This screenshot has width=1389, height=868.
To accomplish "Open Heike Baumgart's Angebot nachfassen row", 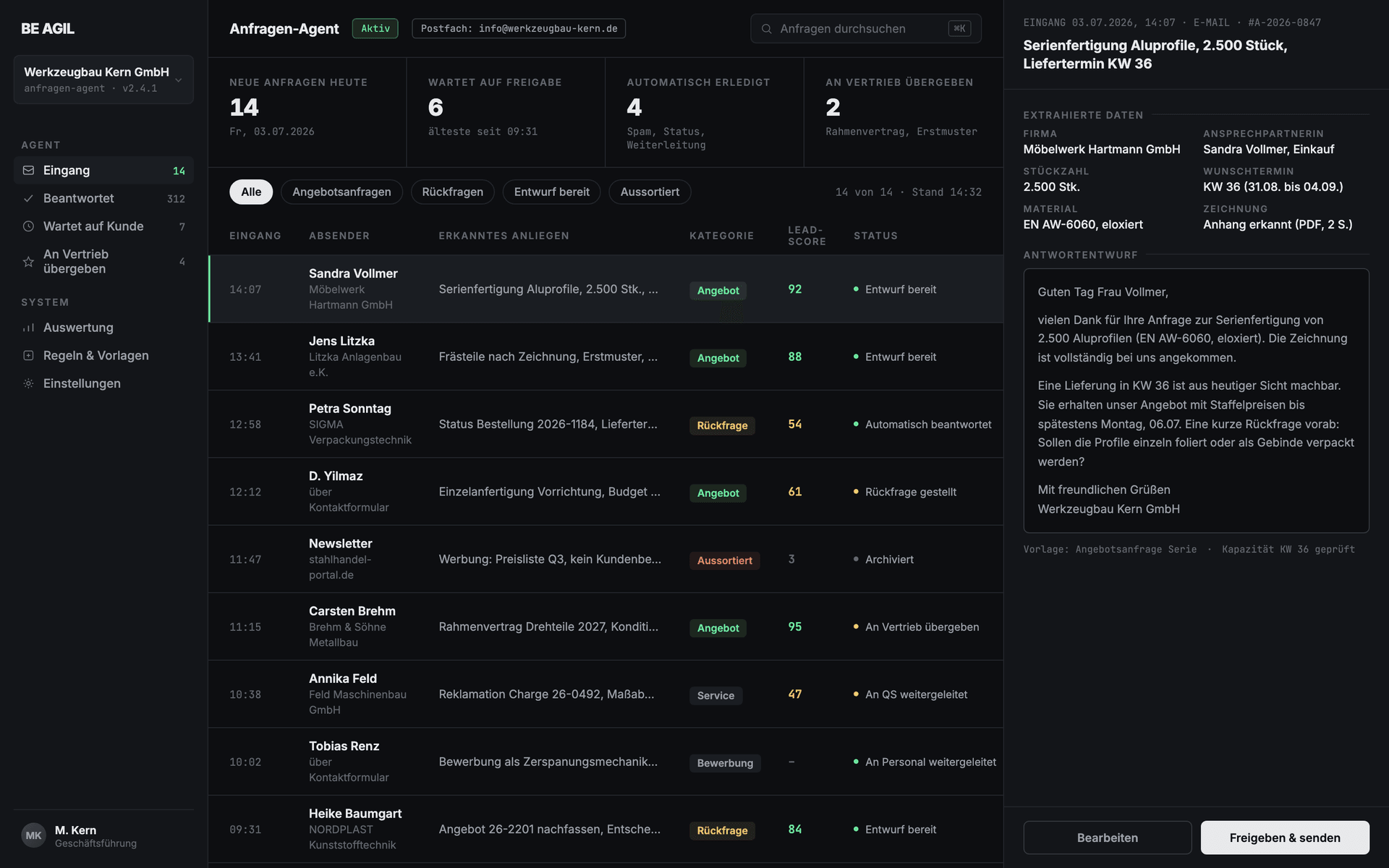I will (x=606, y=829).
